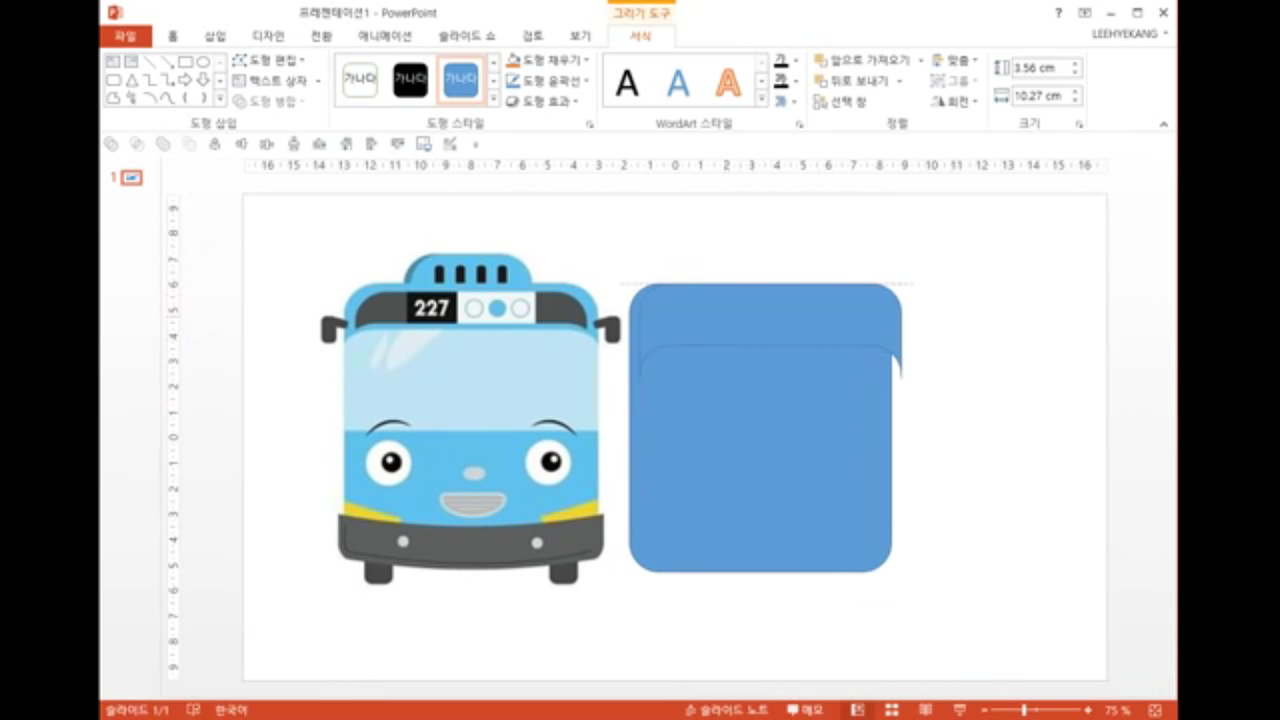Open the spell check icon in the status bar
This screenshot has width=1280, height=720.
tap(193, 710)
